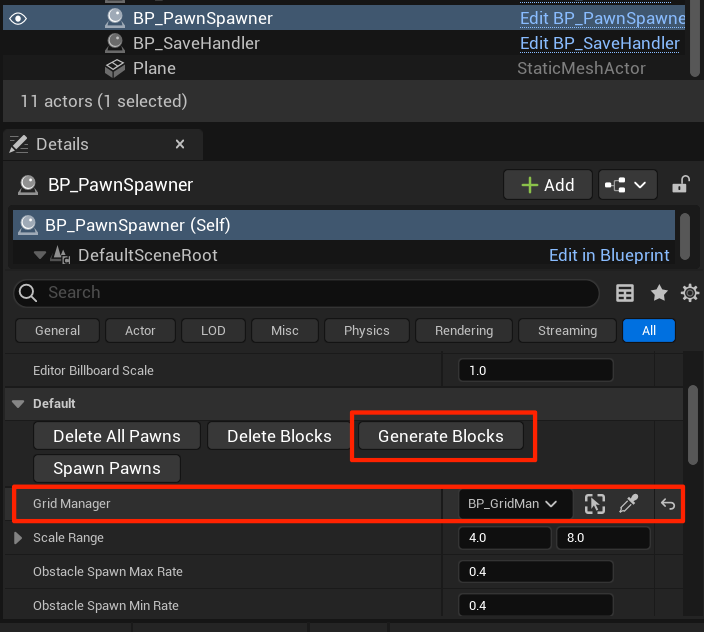Click the Delete All Pawns button
The image size is (704, 632).
coord(117,436)
